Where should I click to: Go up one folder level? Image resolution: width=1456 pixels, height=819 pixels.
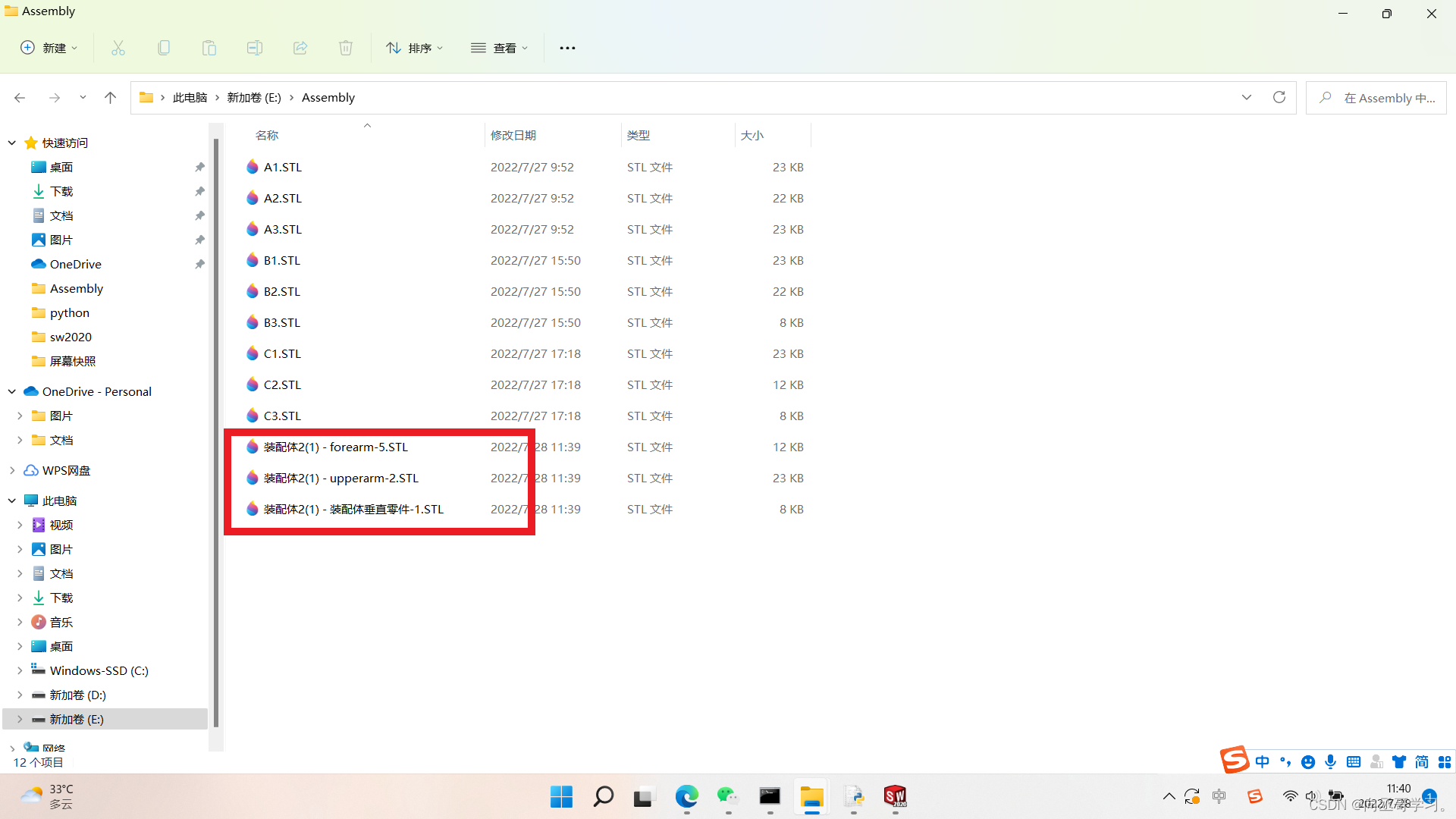tap(110, 97)
